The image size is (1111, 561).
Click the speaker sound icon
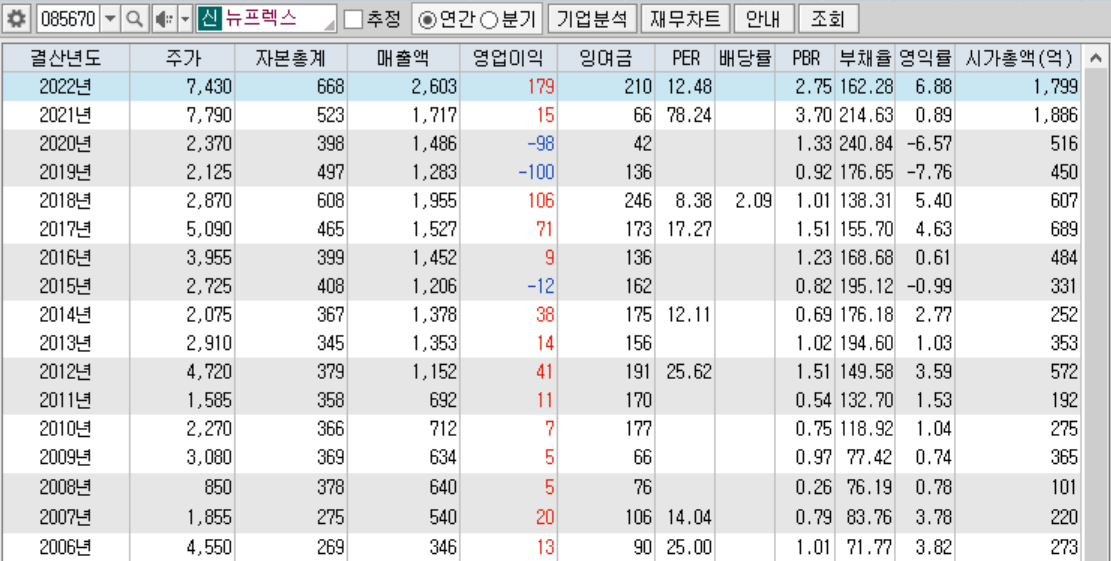[x=162, y=19]
